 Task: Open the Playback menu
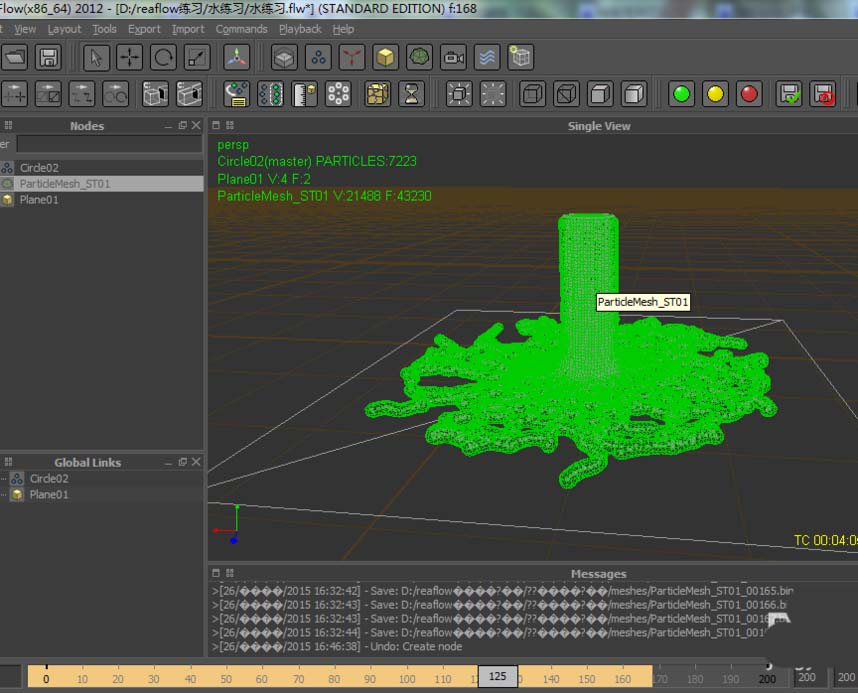tap(300, 29)
